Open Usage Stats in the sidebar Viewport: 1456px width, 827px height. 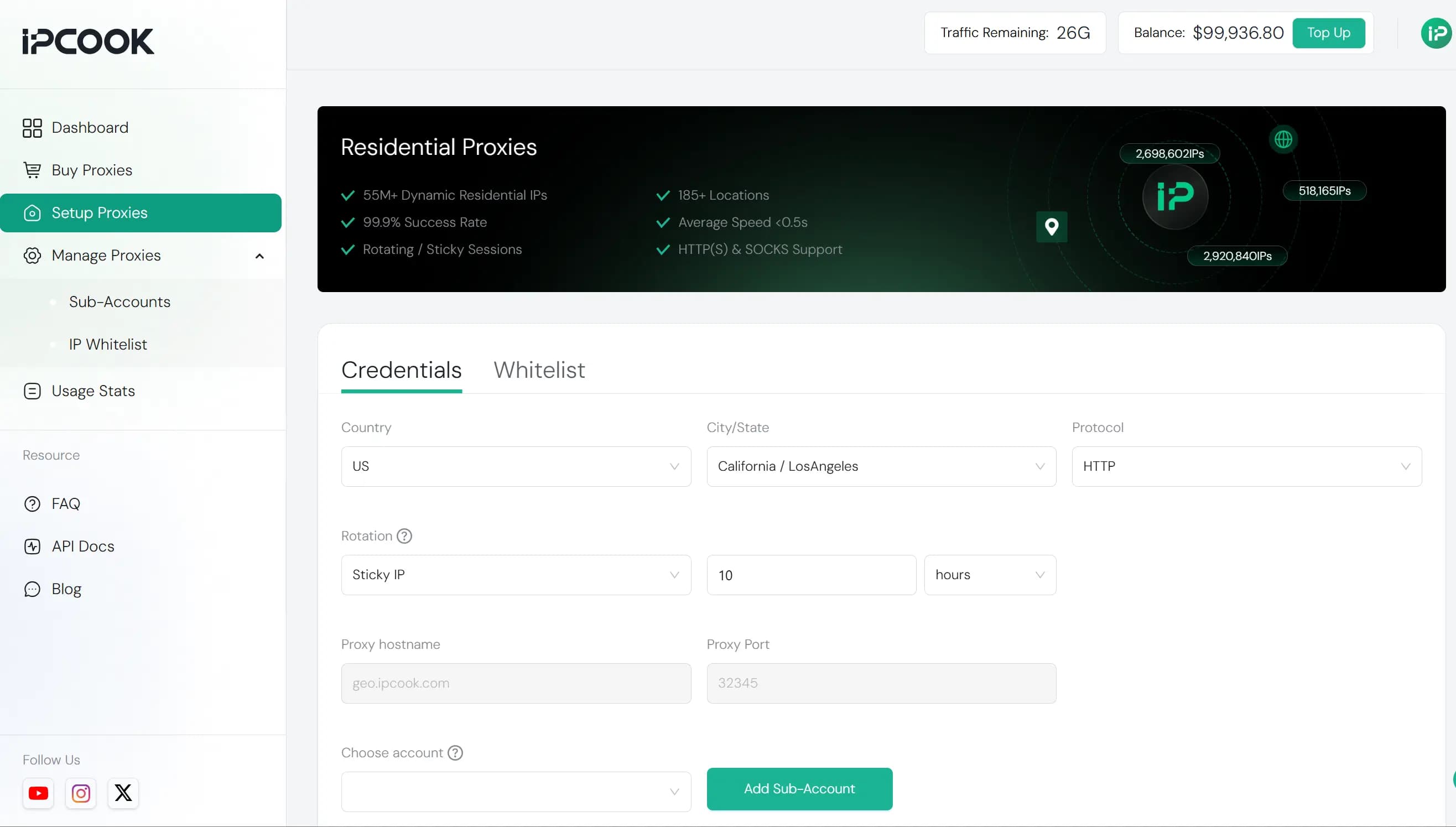point(92,391)
